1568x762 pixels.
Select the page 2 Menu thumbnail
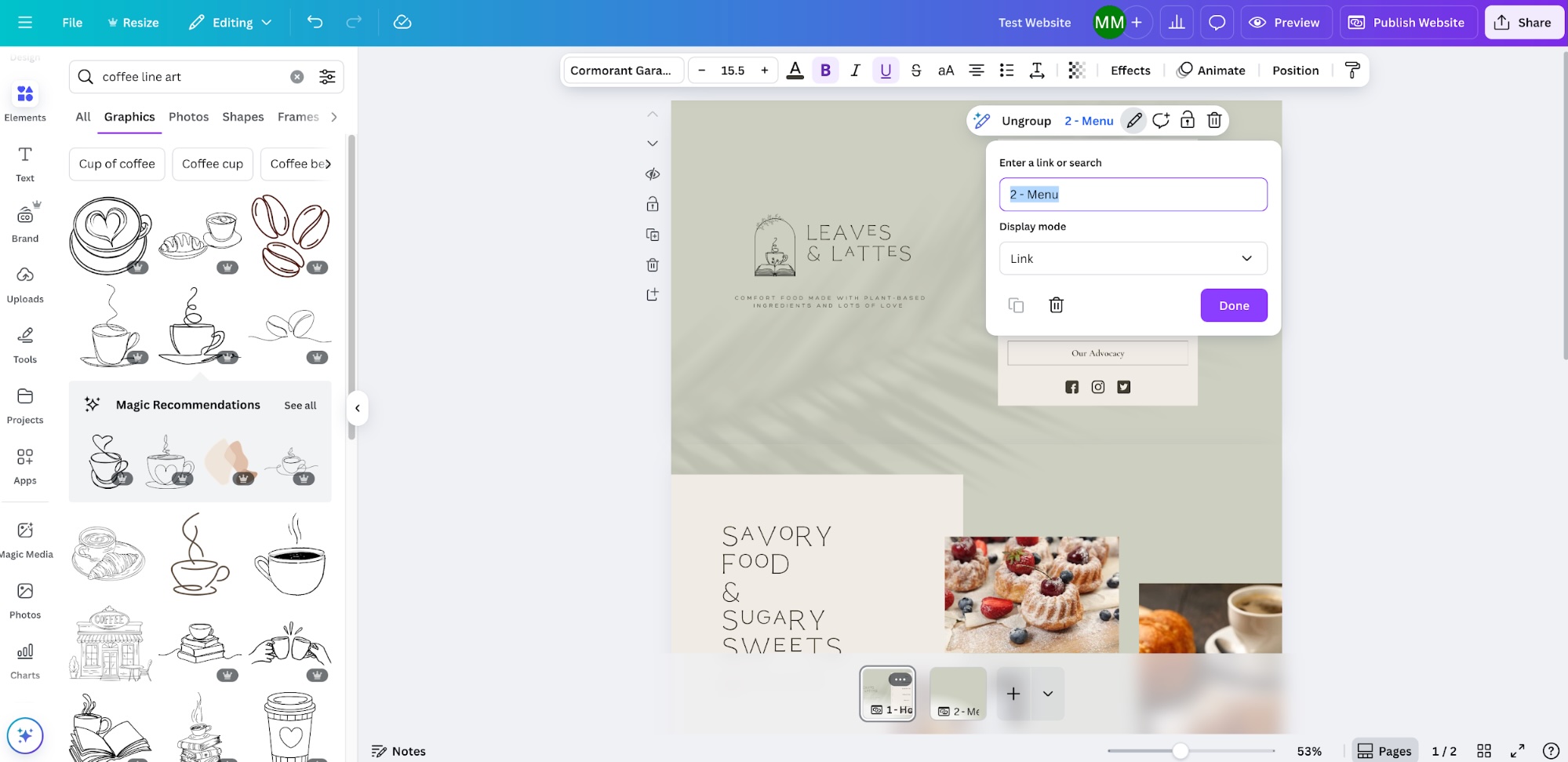pyautogui.click(x=957, y=694)
